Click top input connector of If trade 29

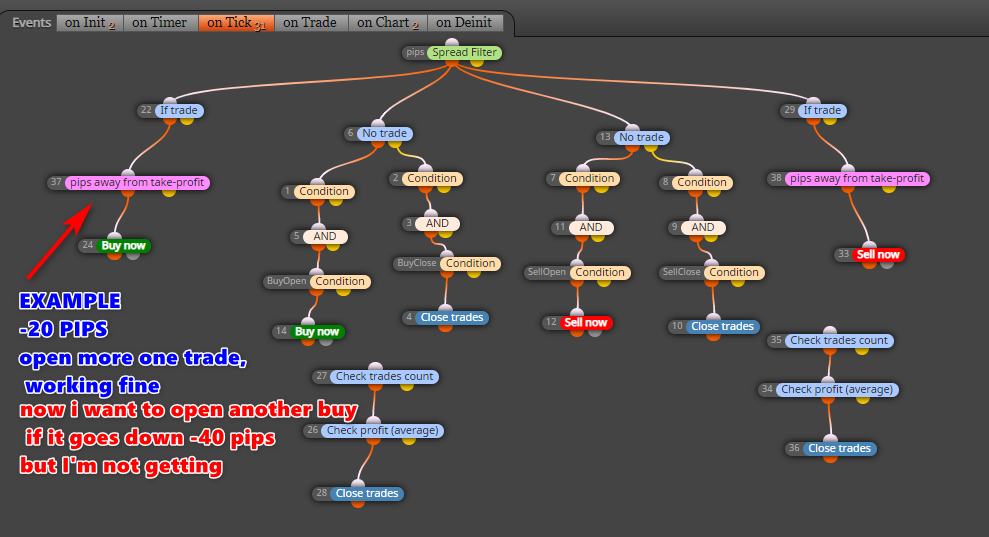[814, 102]
